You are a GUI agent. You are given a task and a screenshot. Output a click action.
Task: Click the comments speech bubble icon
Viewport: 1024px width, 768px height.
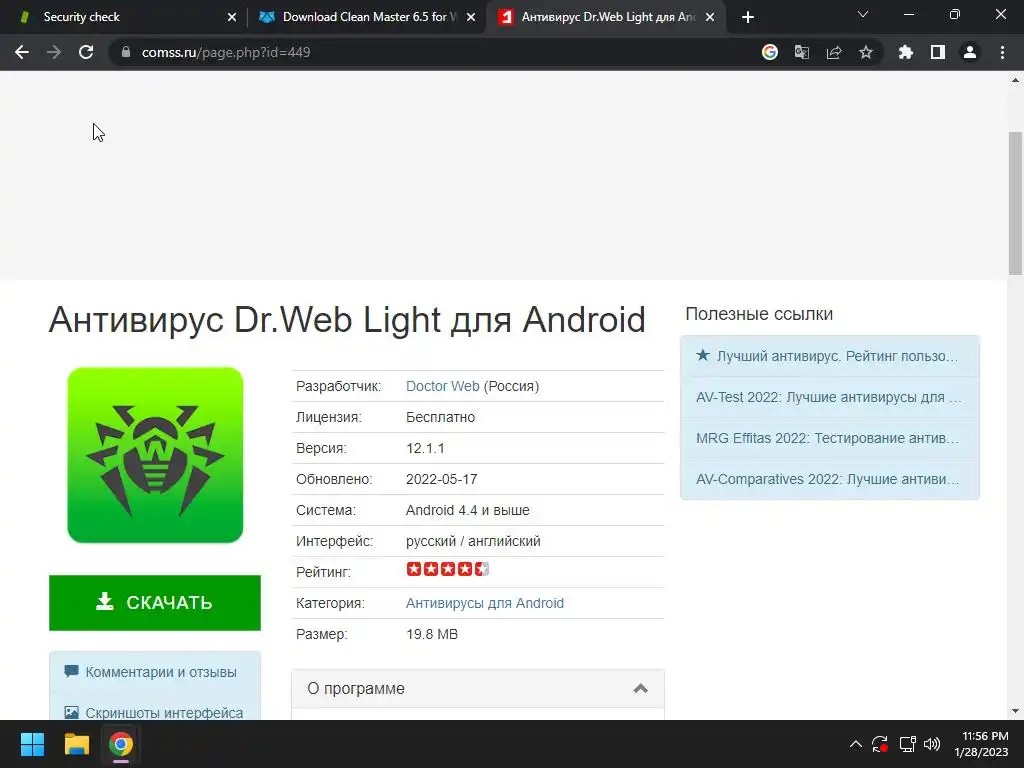[x=71, y=671]
